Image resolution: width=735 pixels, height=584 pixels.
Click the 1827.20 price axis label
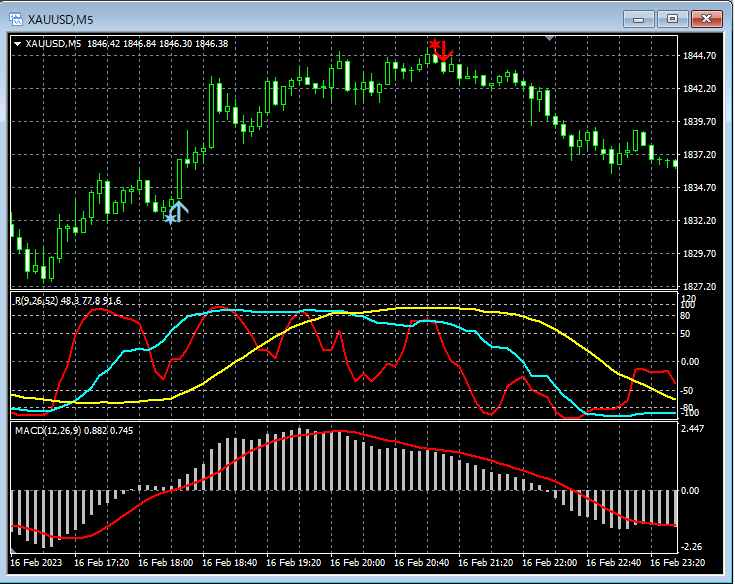tap(698, 286)
